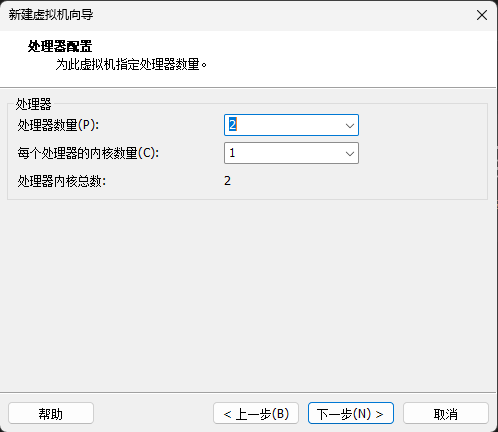Proceed with the 下一步(N) button
Viewport: 498px width, 432px height.
point(351,413)
